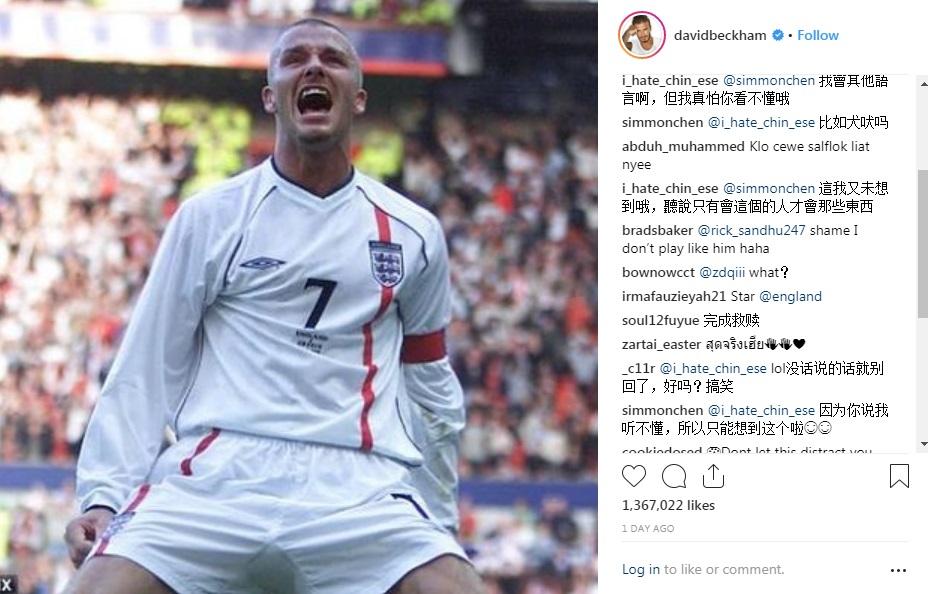Like the post with the heart icon
Viewport: 928px width, 594px height.
(633, 476)
